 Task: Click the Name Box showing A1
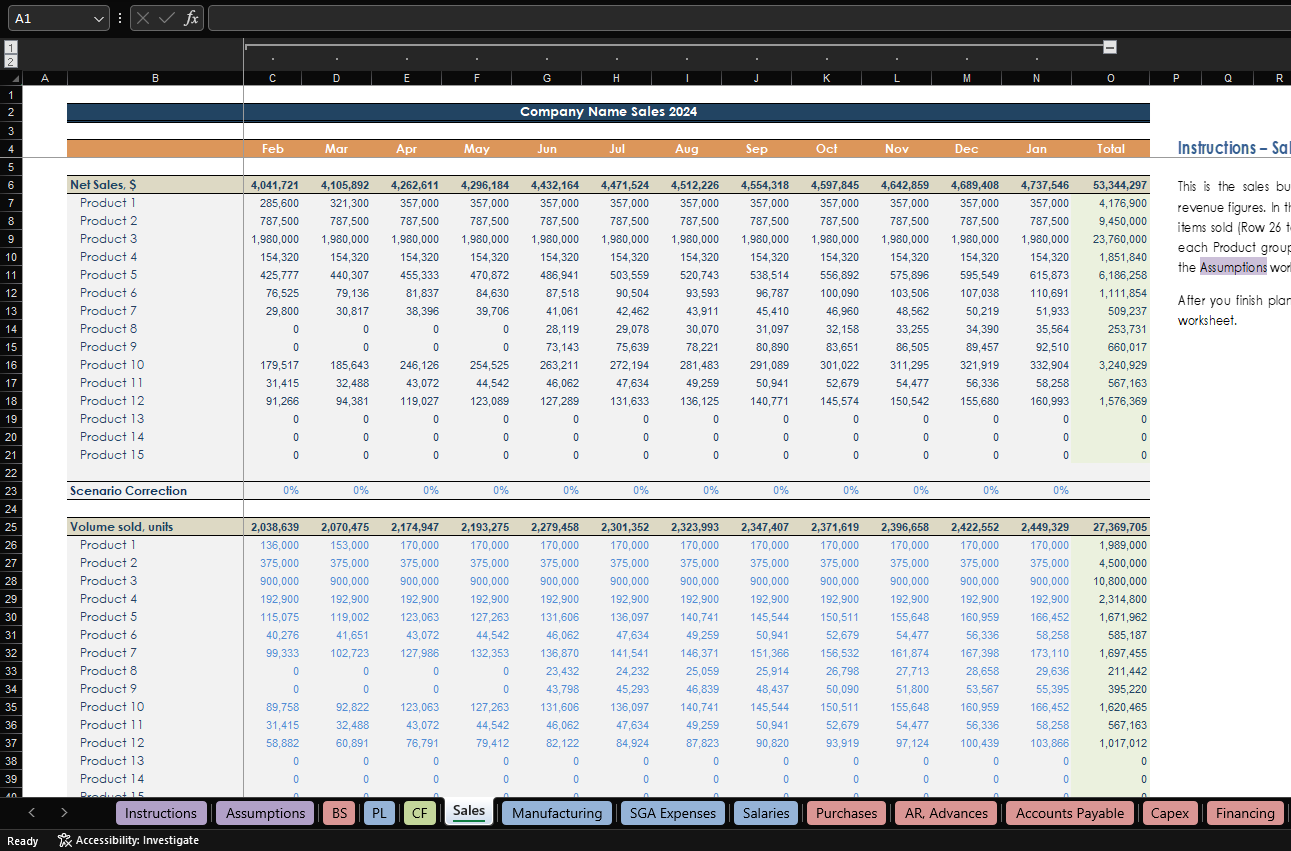pyautogui.click(x=50, y=18)
